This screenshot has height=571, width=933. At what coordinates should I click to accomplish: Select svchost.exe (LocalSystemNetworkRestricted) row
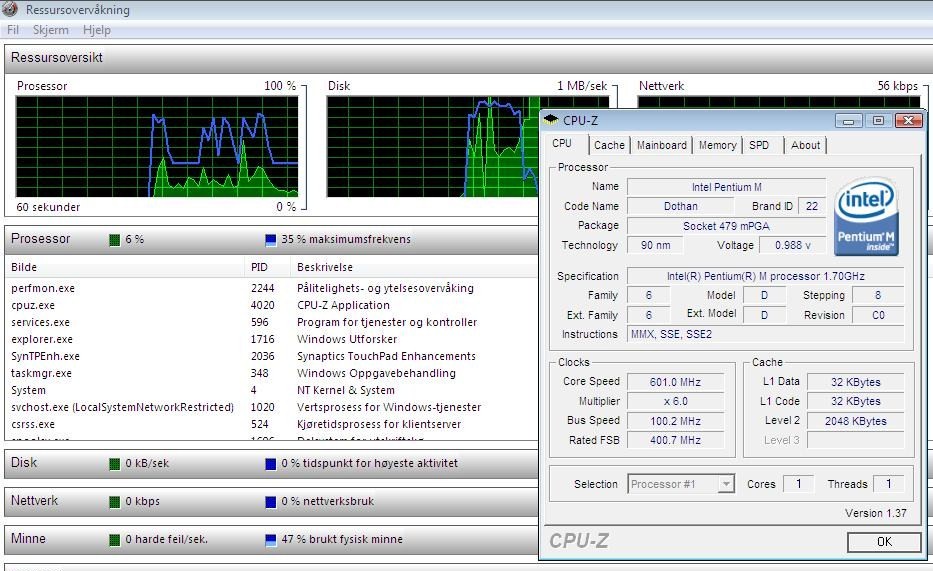(272, 407)
